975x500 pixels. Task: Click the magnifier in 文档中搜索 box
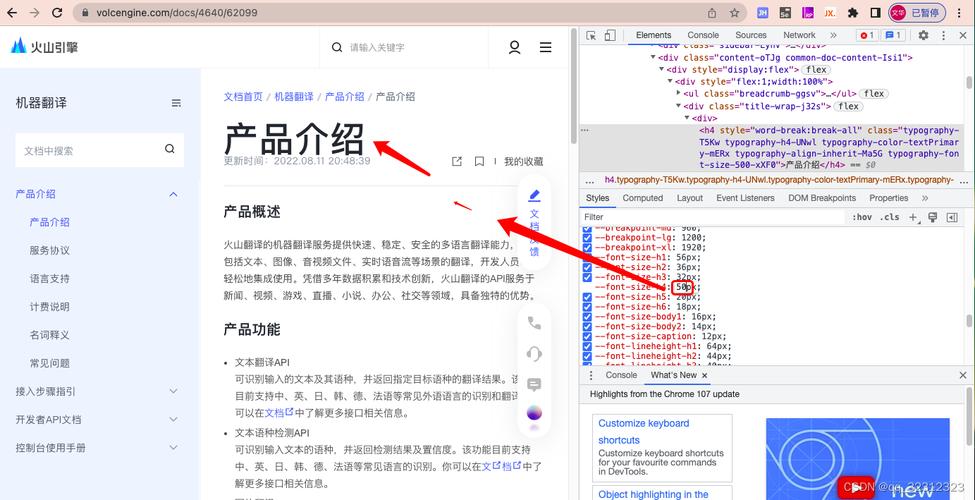pyautogui.click(x=170, y=149)
